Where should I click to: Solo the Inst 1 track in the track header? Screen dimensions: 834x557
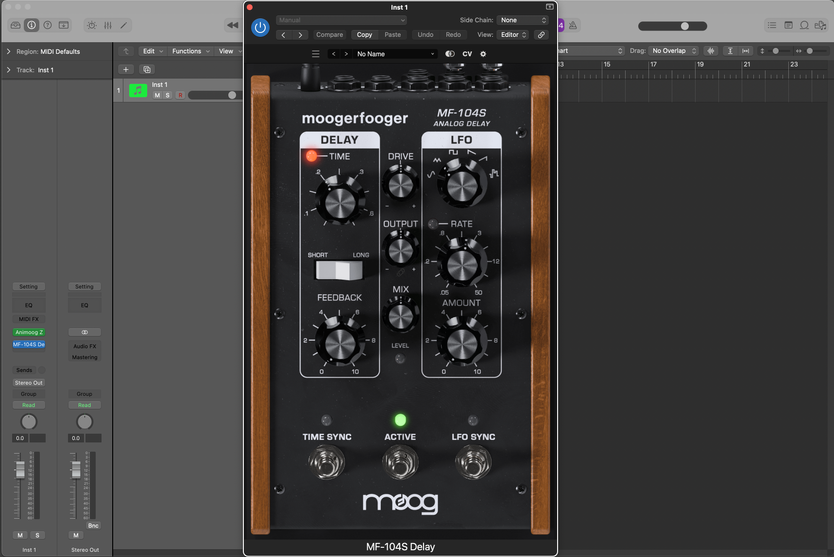[168, 95]
